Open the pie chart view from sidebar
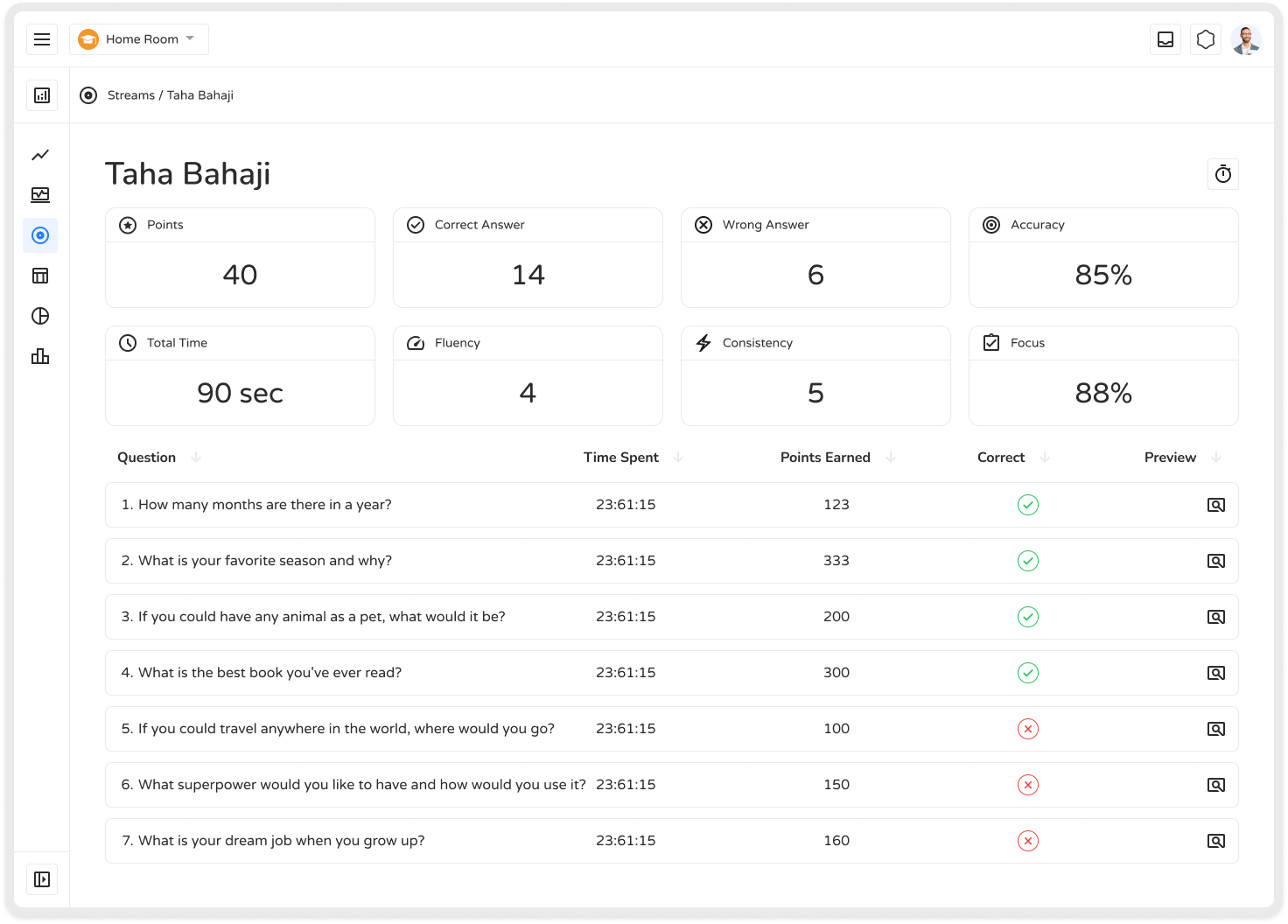This screenshot has height=924, width=1288. [40, 316]
